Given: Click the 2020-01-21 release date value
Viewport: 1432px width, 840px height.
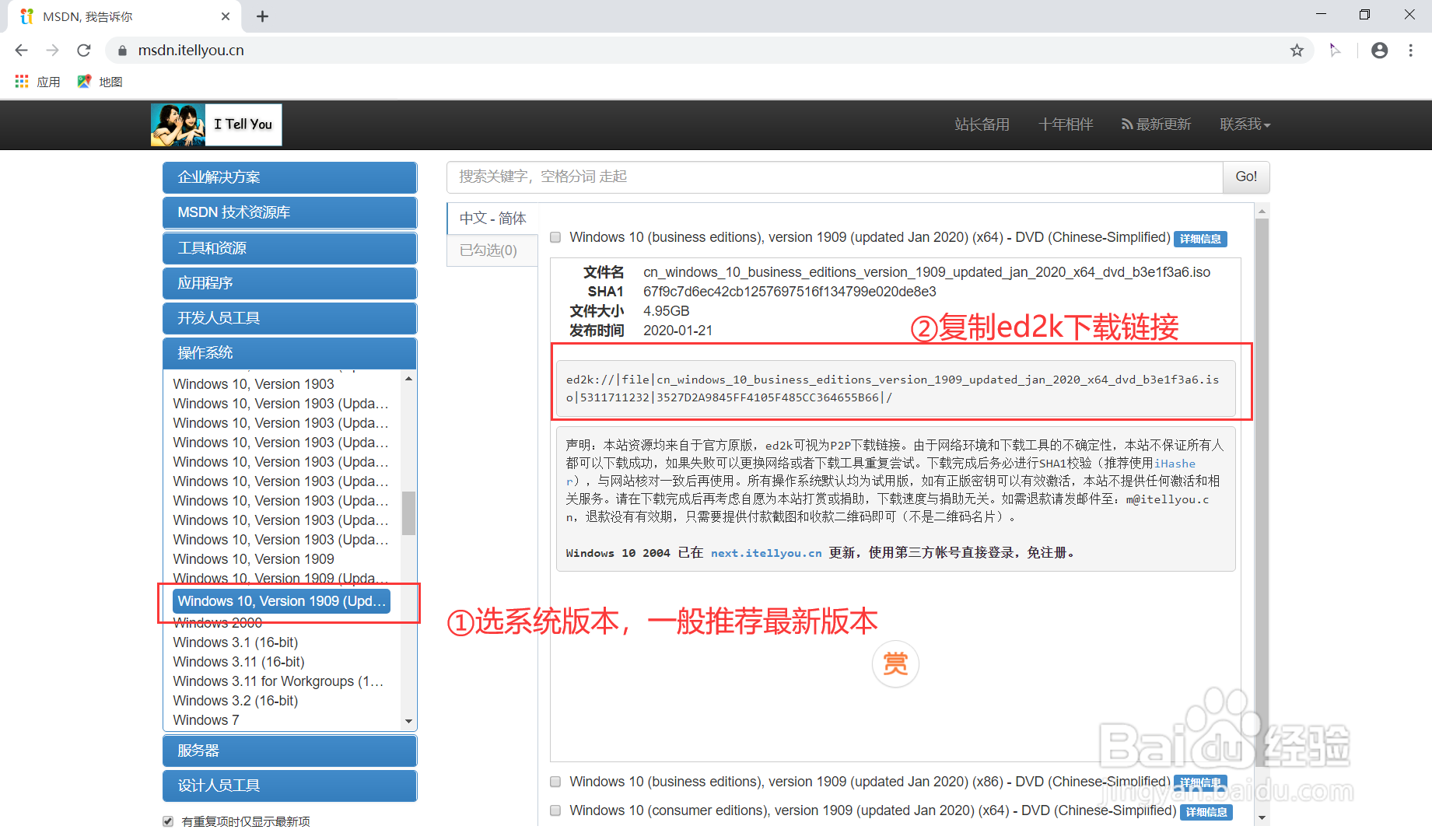Looking at the screenshot, I should pyautogui.click(x=677, y=331).
